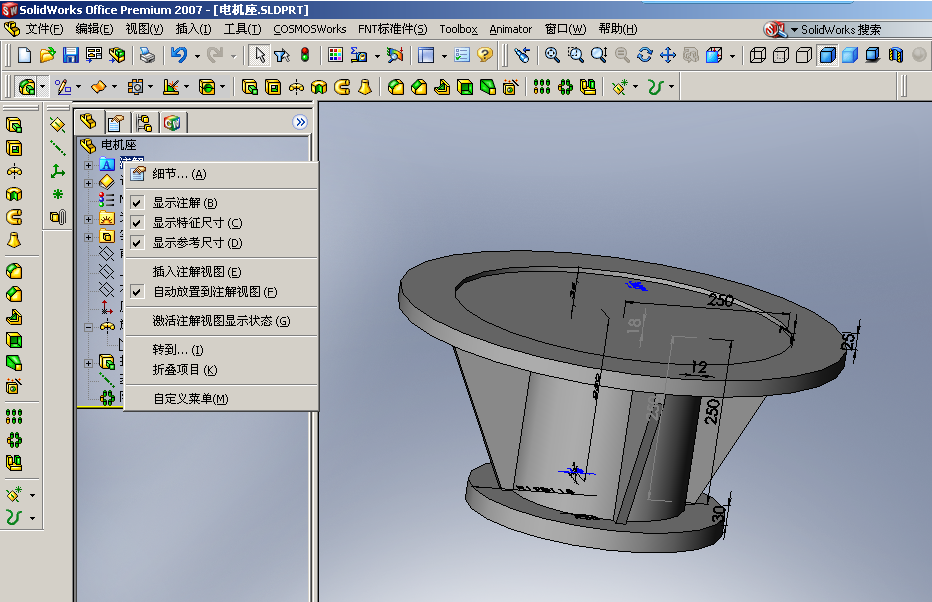Collapse the expanded revolve feature tree node
The height and width of the screenshot is (602, 932).
[88, 326]
